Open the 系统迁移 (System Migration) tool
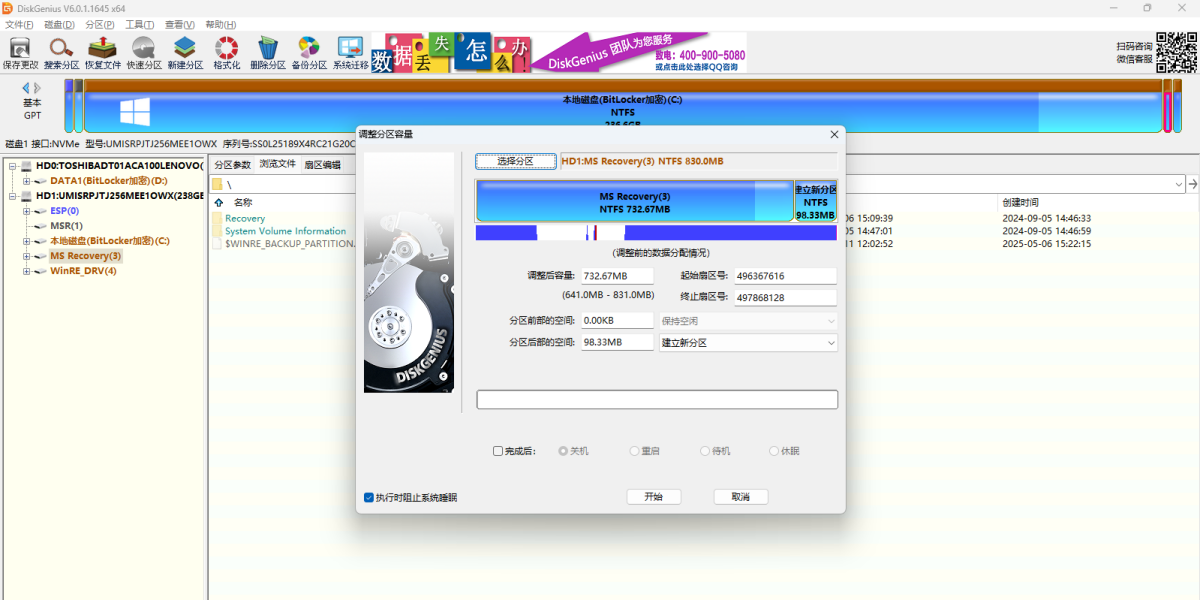 (x=350, y=52)
